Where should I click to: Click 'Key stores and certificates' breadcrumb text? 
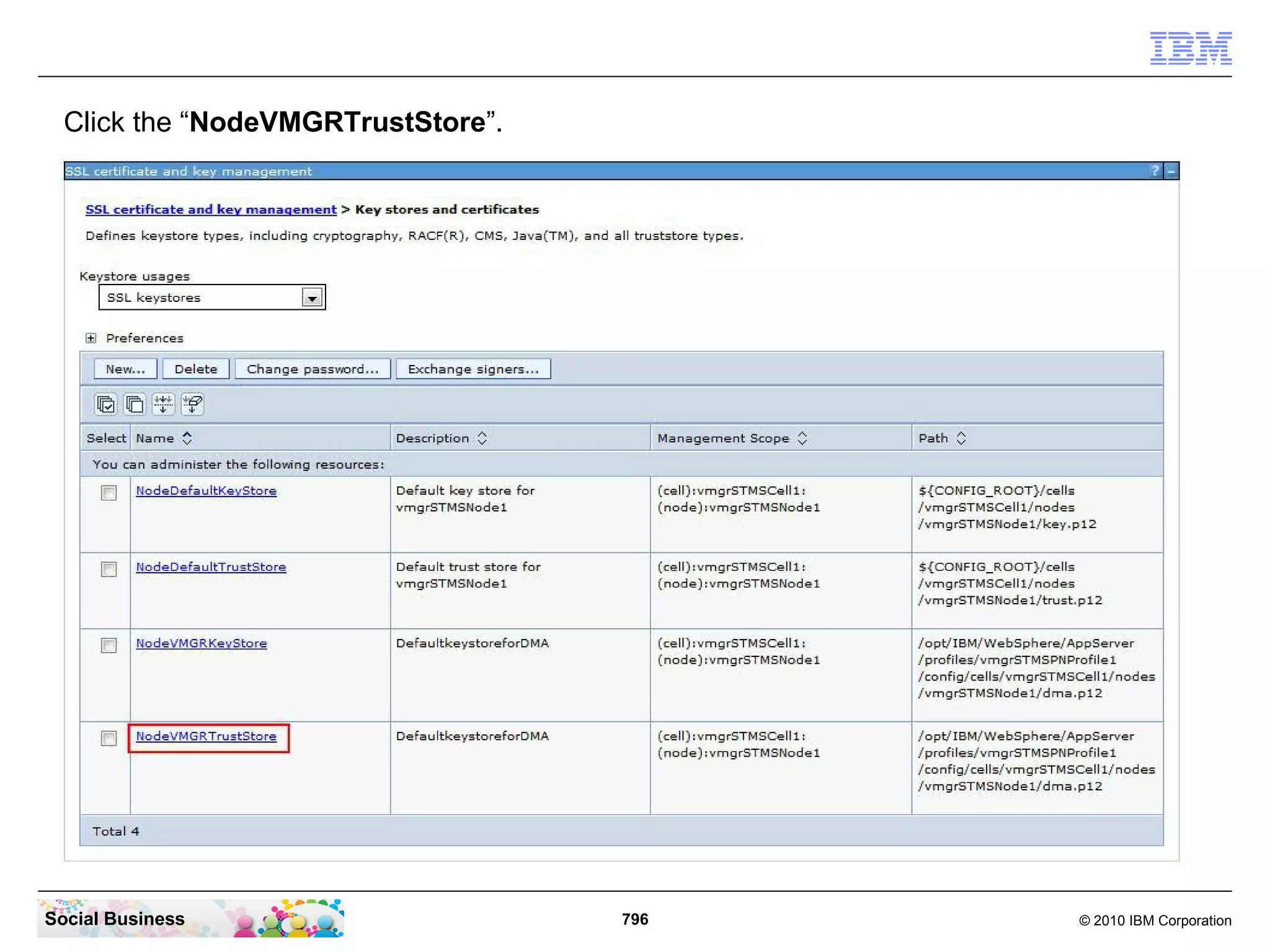pyautogui.click(x=447, y=209)
